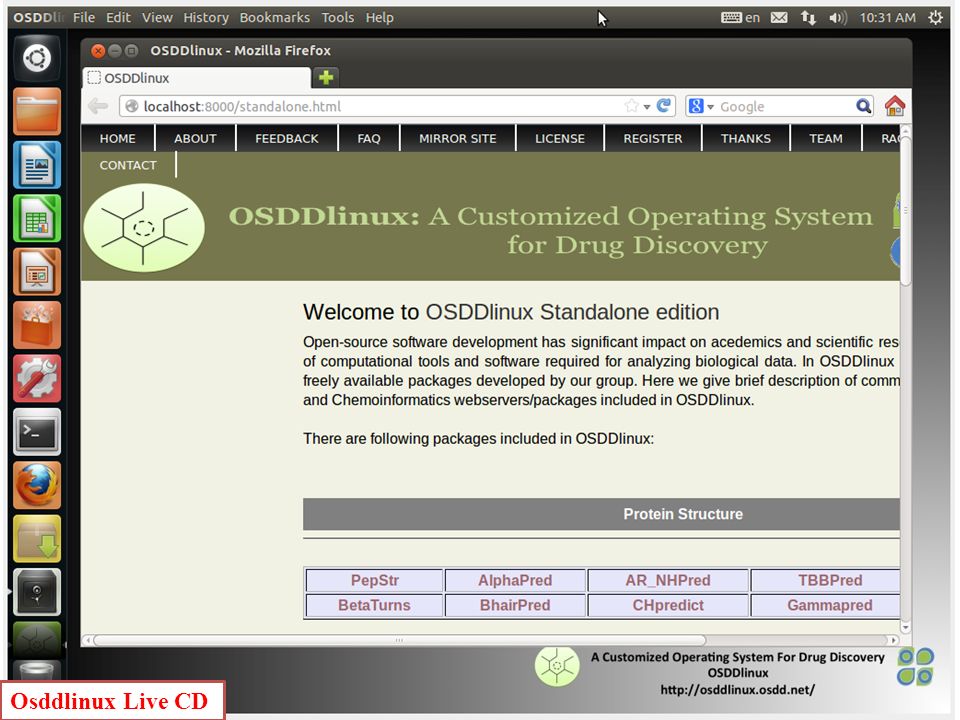Open the Terminal from the launcher

[37, 432]
